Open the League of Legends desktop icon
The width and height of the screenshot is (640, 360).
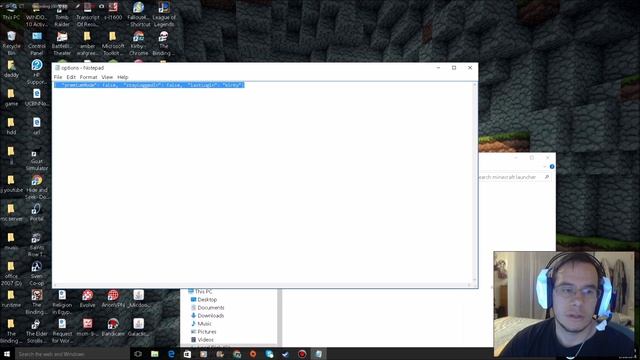pos(164,14)
